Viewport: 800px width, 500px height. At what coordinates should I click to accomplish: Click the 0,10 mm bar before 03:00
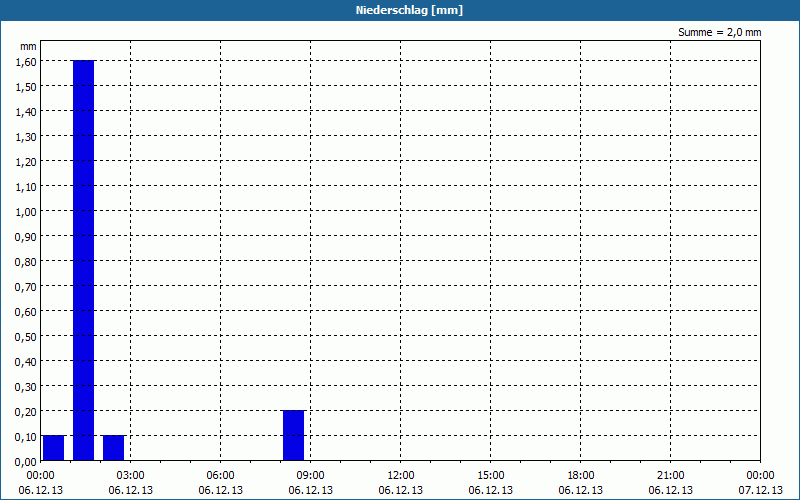pos(113,448)
